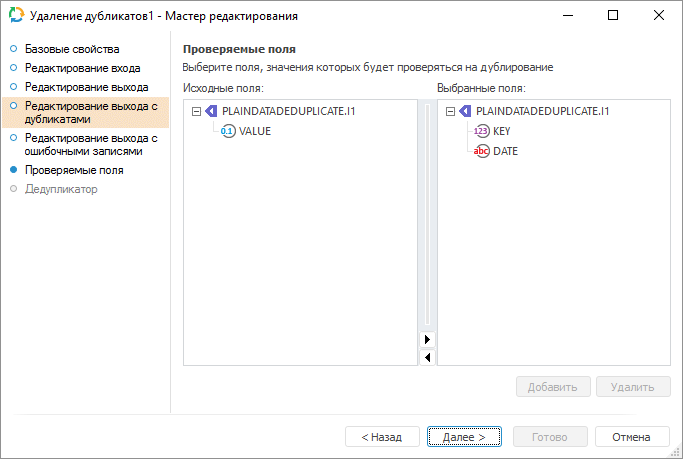Move field right with the right arrow
683x459 pixels.
428,340
